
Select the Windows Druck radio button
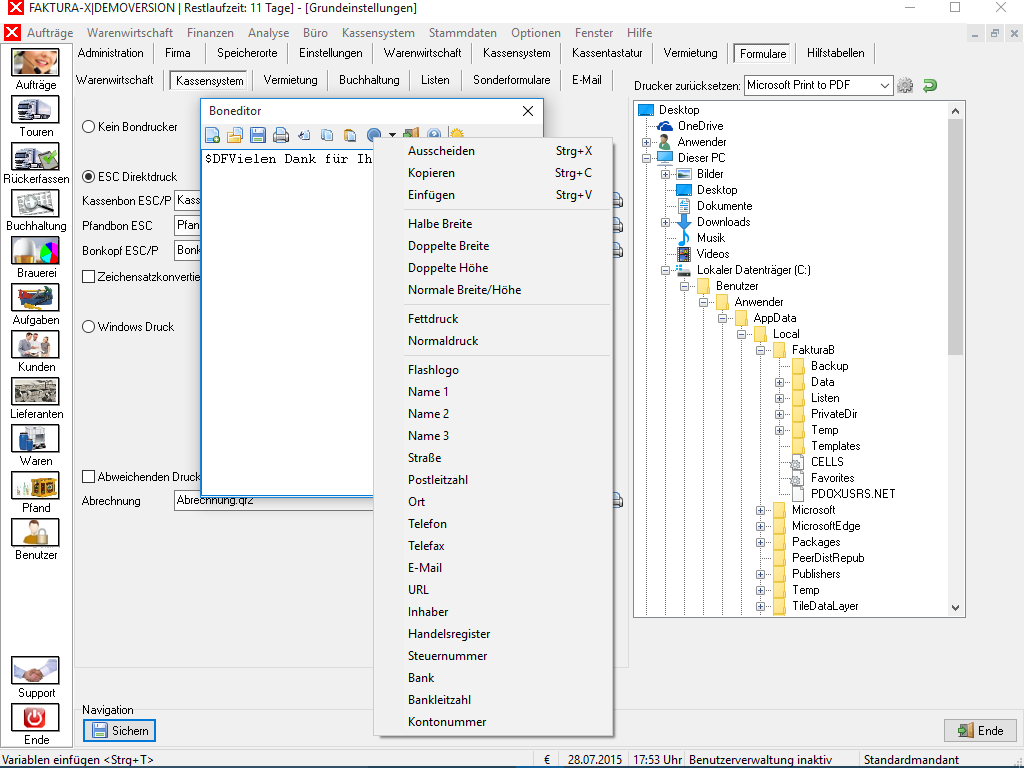pos(89,327)
